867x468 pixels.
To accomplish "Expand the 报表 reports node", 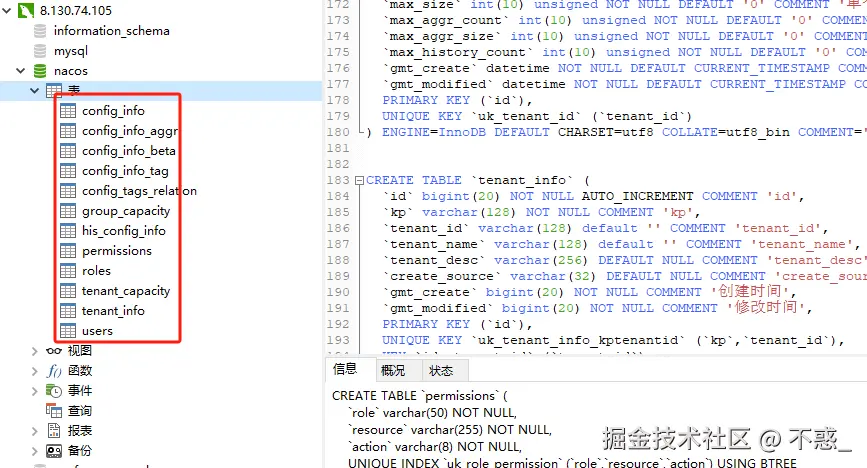I will pos(34,431).
